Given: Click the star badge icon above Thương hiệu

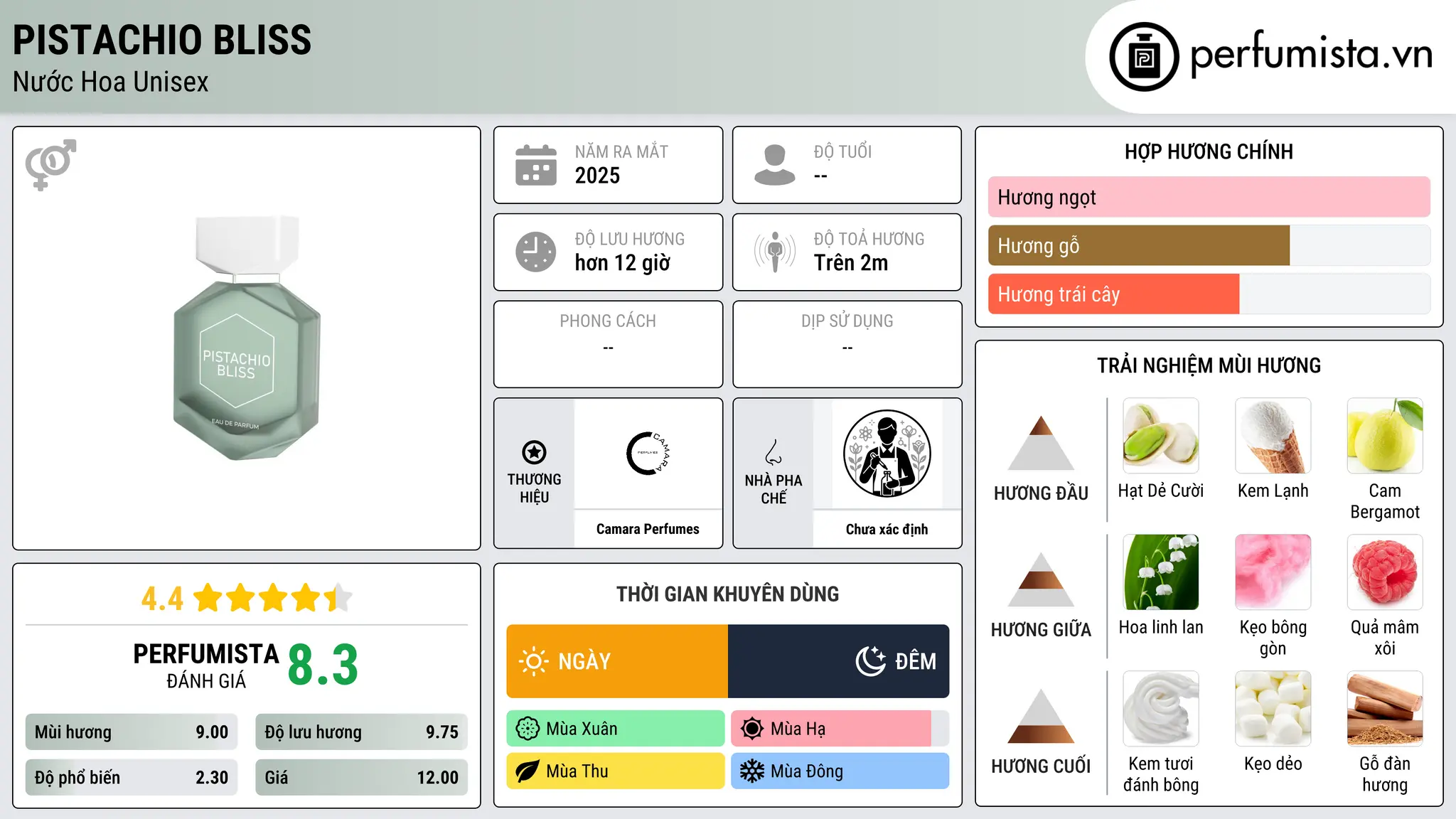Looking at the screenshot, I should [534, 452].
